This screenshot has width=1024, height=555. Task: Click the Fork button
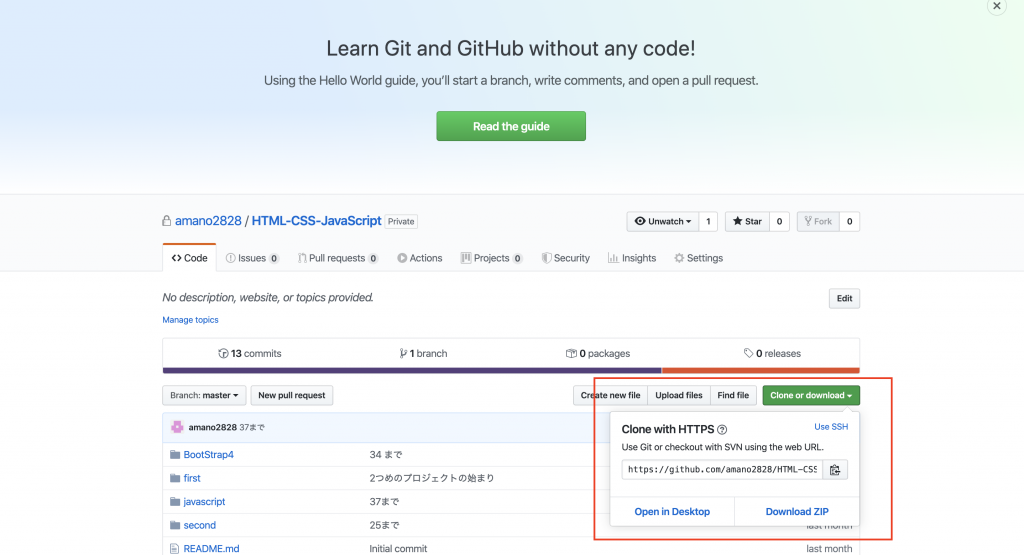(x=818, y=221)
